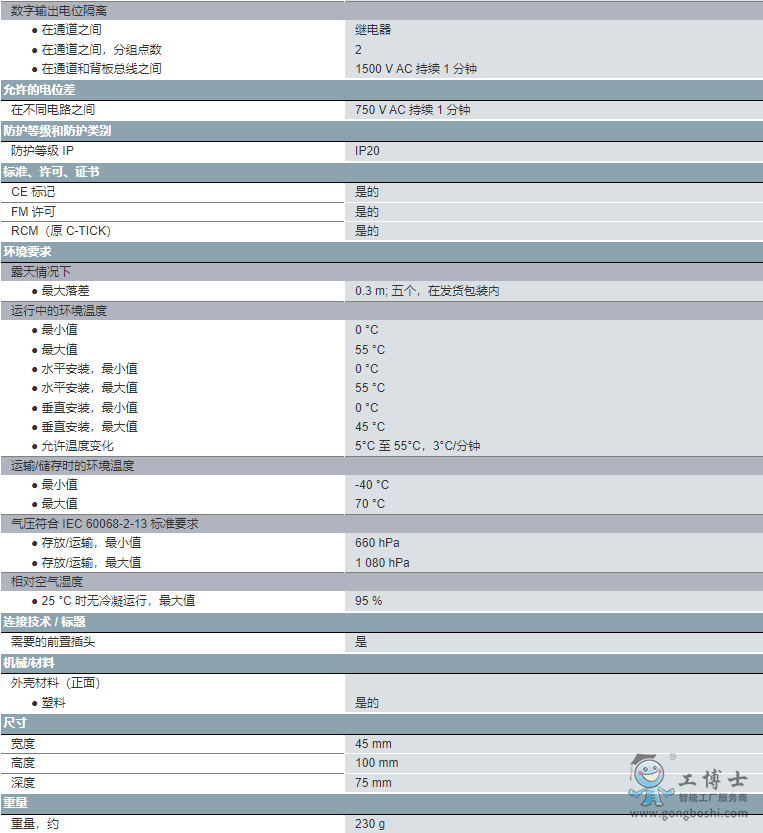Click the 750 V AC value cell
This screenshot has width=763, height=833.
click(x=412, y=110)
